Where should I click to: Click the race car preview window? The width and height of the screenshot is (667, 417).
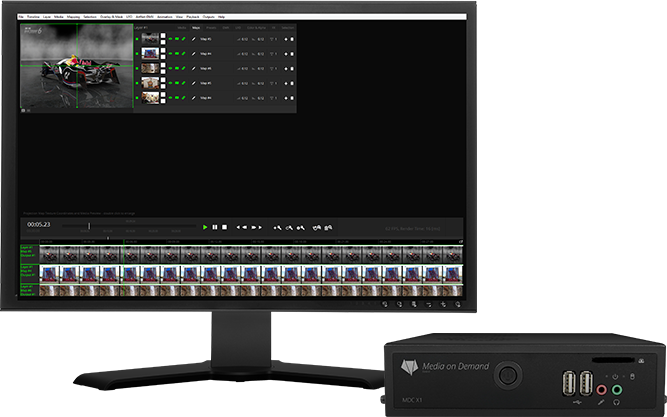coord(76,67)
